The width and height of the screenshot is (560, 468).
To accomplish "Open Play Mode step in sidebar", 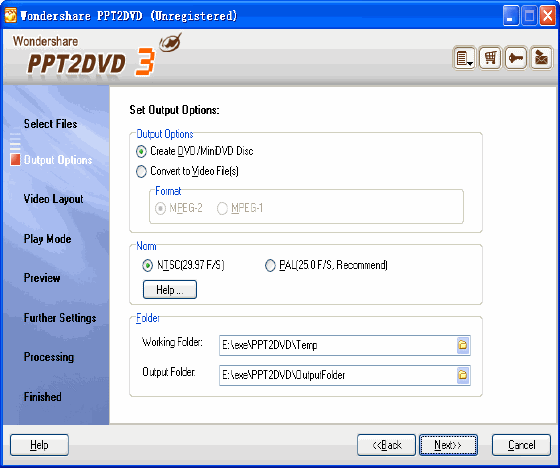I will point(48,239).
